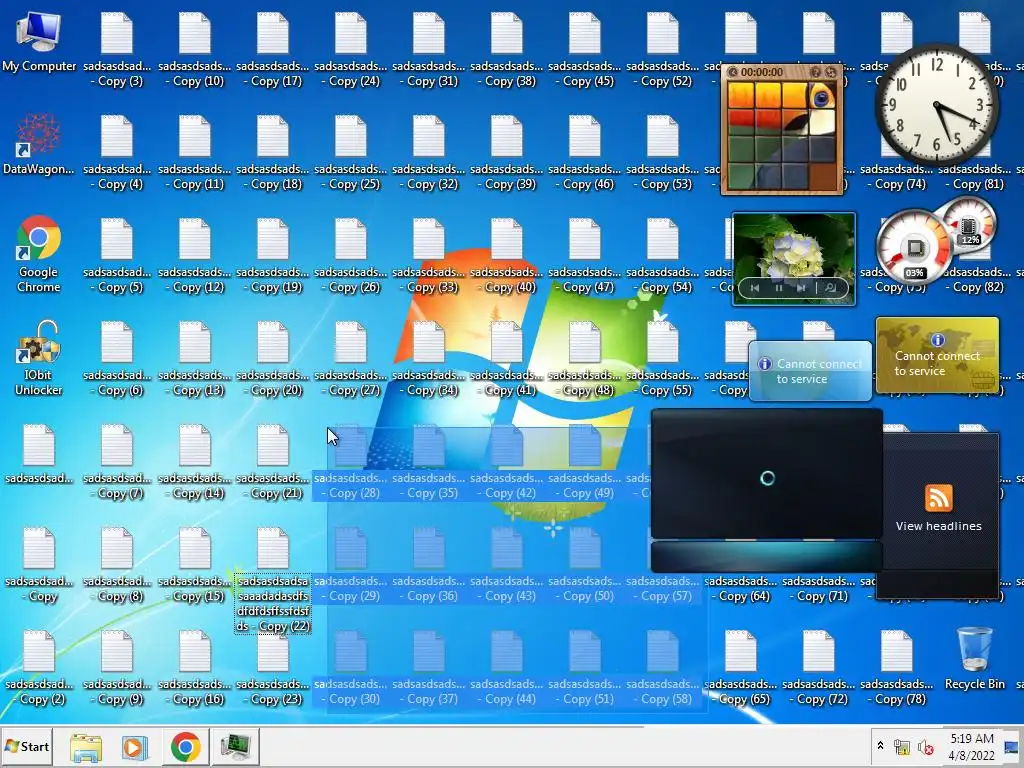Open Chrome from the taskbar
The height and width of the screenshot is (768, 1024).
(x=185, y=746)
